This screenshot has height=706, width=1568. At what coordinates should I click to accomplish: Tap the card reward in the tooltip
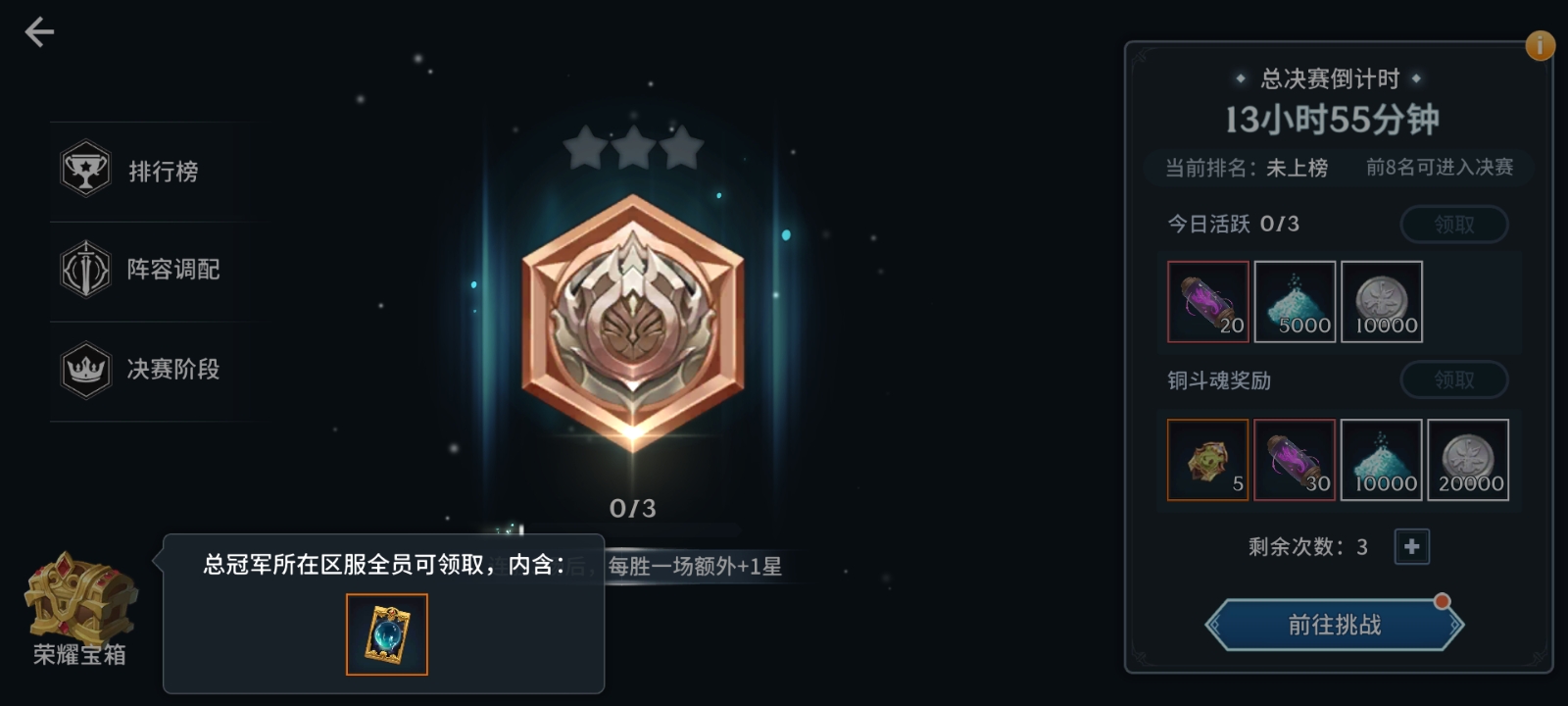pos(387,634)
